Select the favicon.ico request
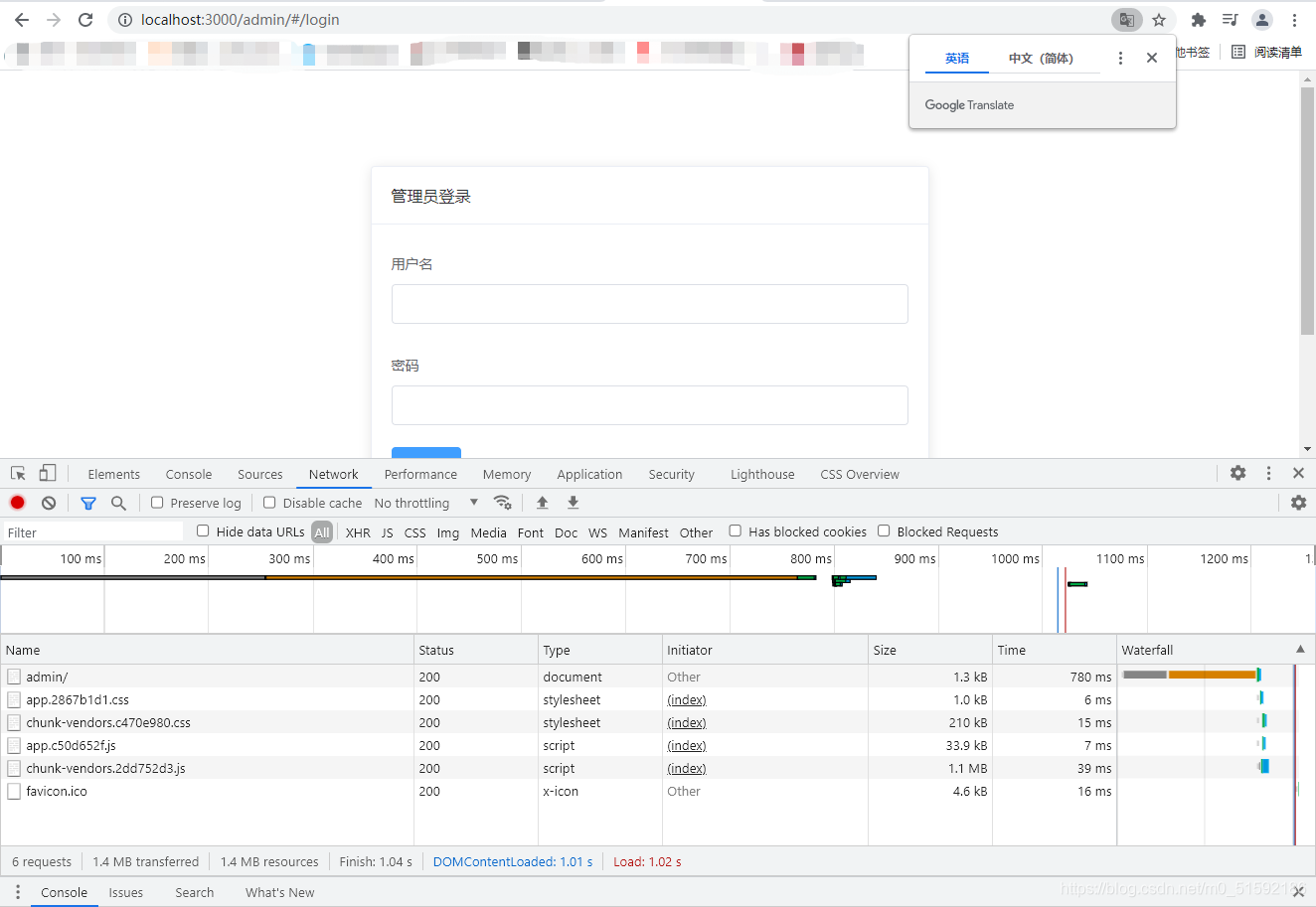This screenshot has width=1316, height=907. [x=658, y=791]
